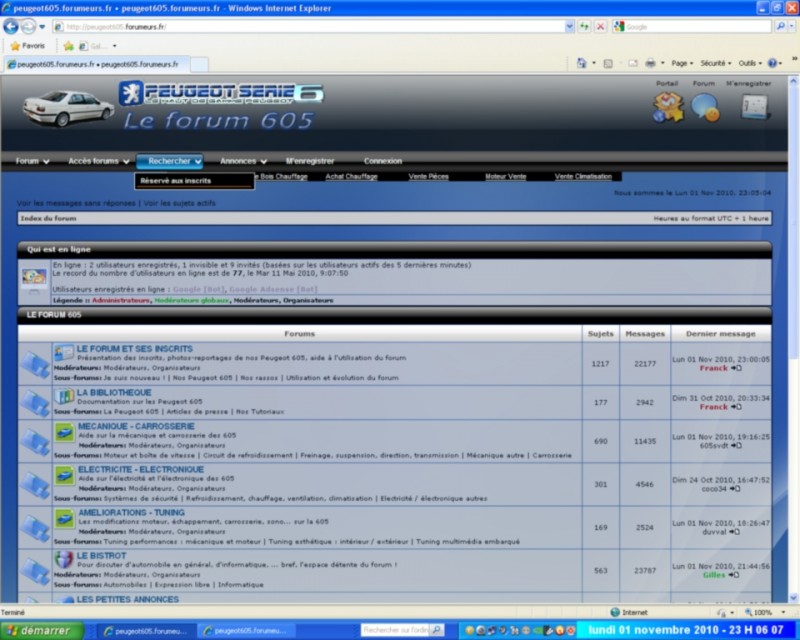Screen dimensions: 800x640
Task: Click the Windows search magnifier in taskbar
Action: pyautogui.click(x=436, y=630)
